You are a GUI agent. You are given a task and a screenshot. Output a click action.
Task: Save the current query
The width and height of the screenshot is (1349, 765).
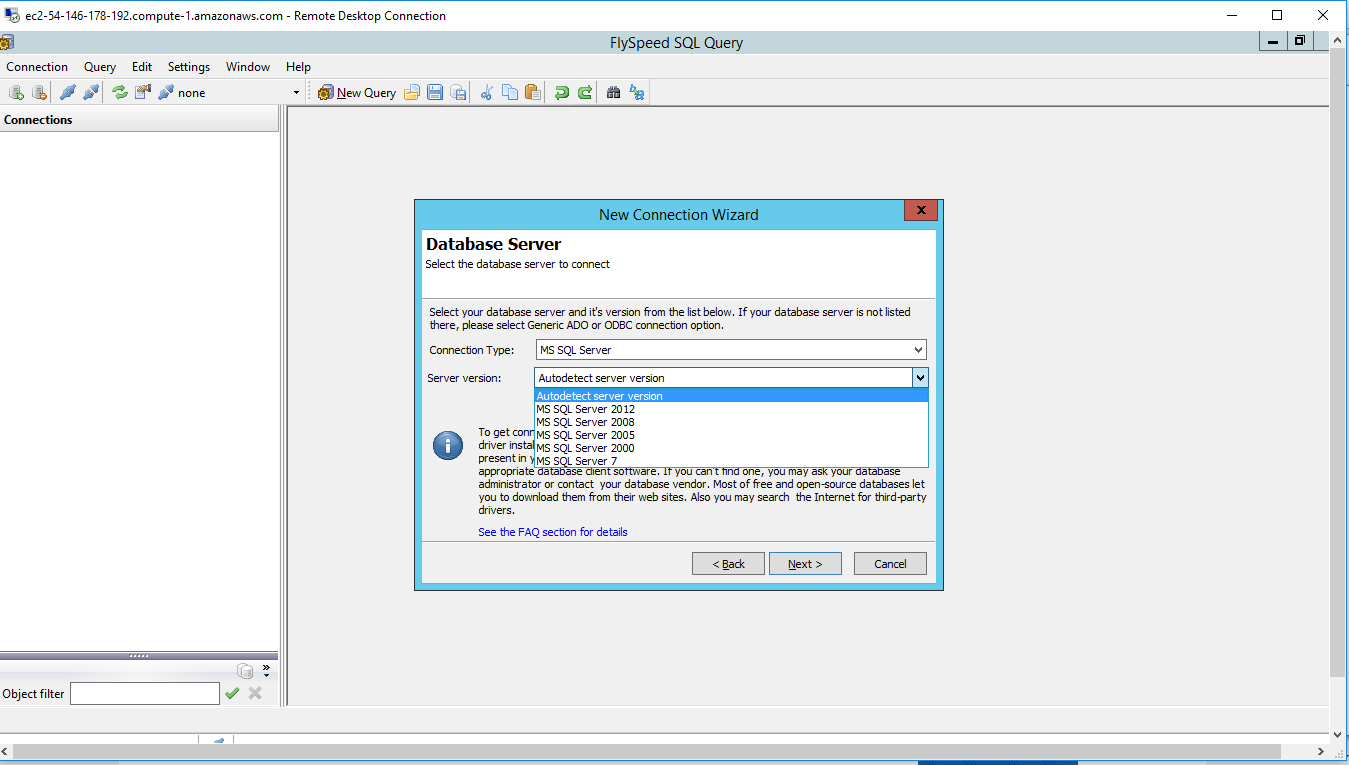click(x=434, y=91)
